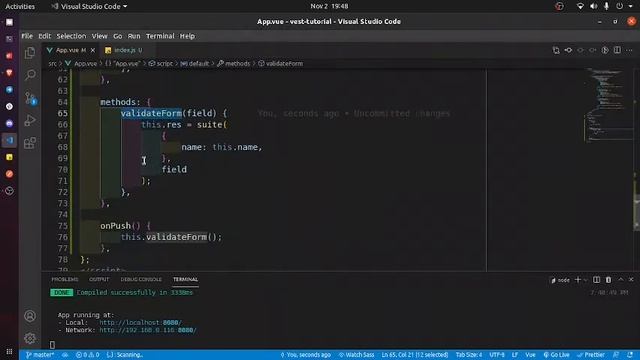This screenshot has width=640, height=360.
Task: Change the UTF-8 encoding
Action: coord(497,355)
